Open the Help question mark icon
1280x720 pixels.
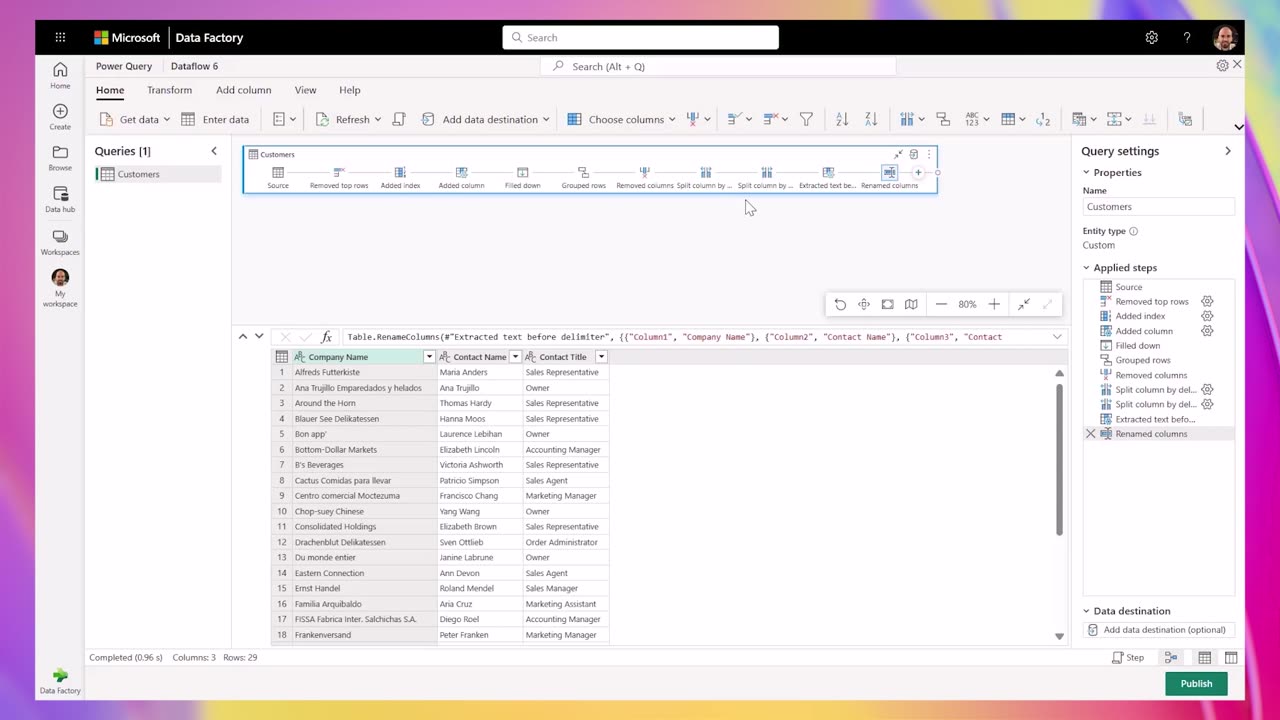click(x=1187, y=37)
